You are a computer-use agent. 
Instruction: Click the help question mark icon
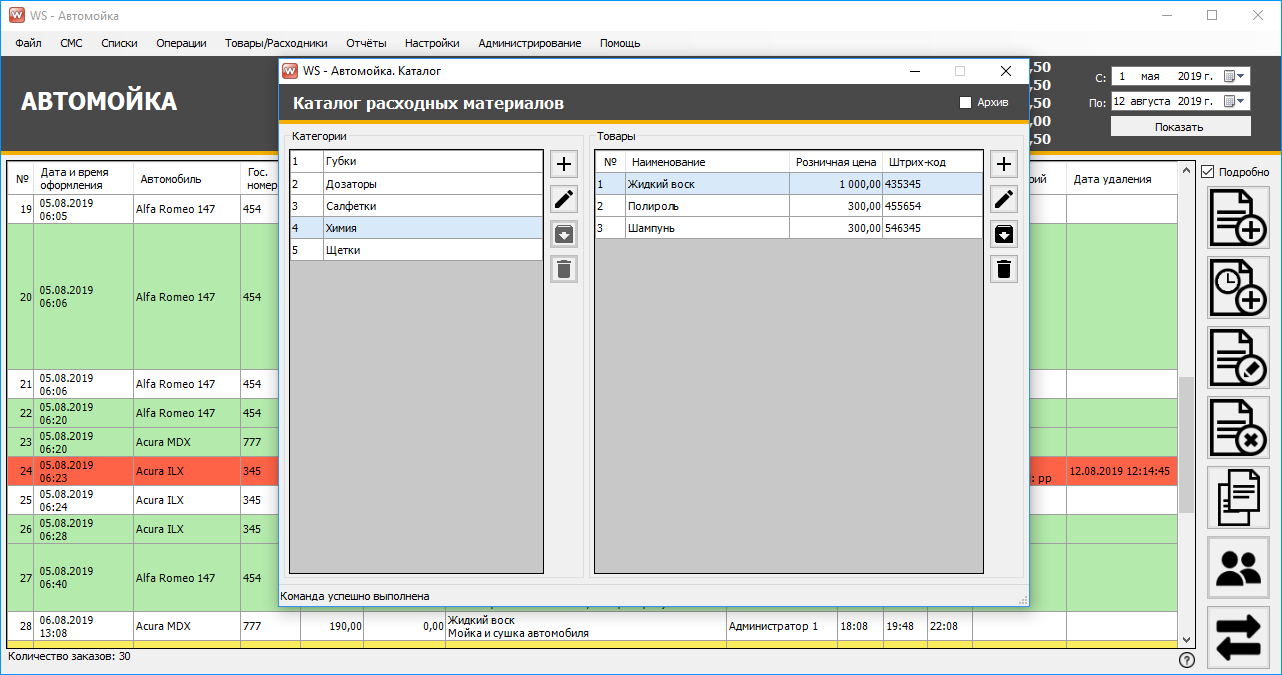tap(1187, 660)
